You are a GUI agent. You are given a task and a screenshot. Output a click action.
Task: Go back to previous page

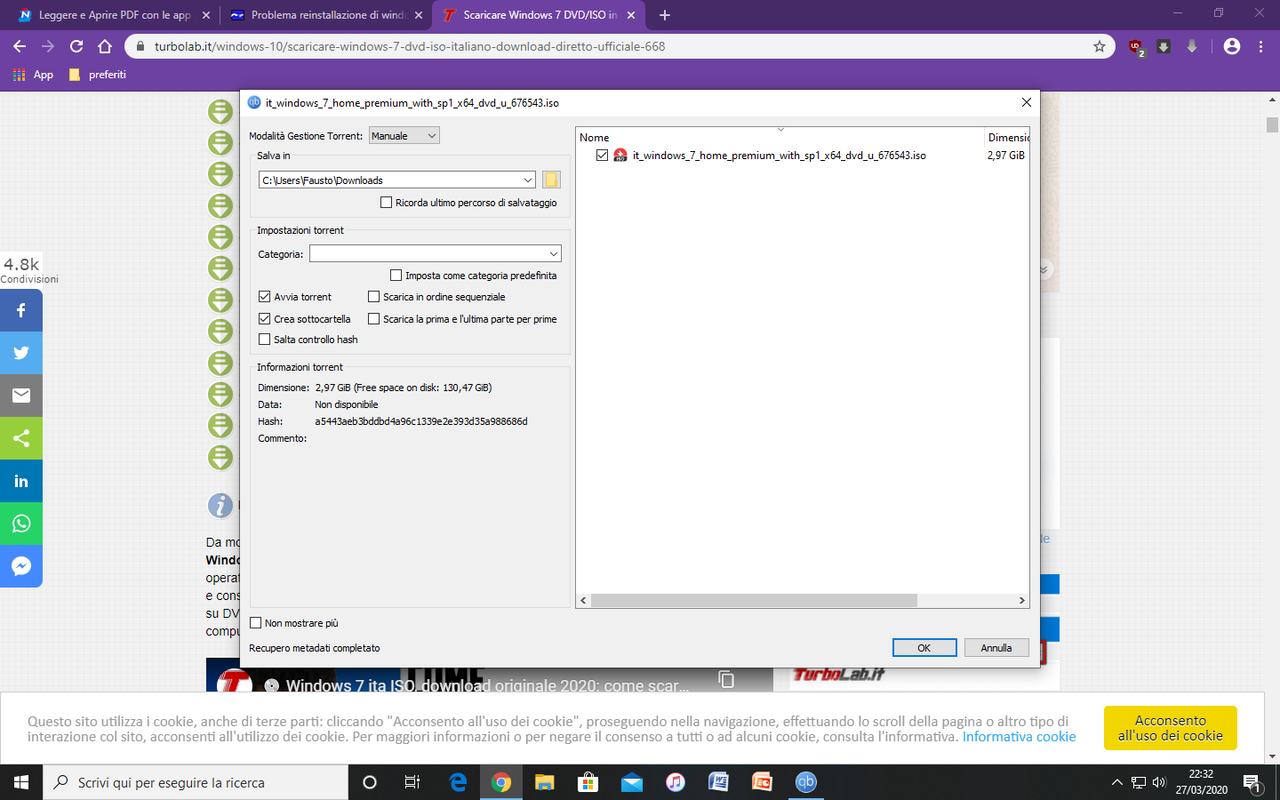pyautogui.click(x=20, y=46)
